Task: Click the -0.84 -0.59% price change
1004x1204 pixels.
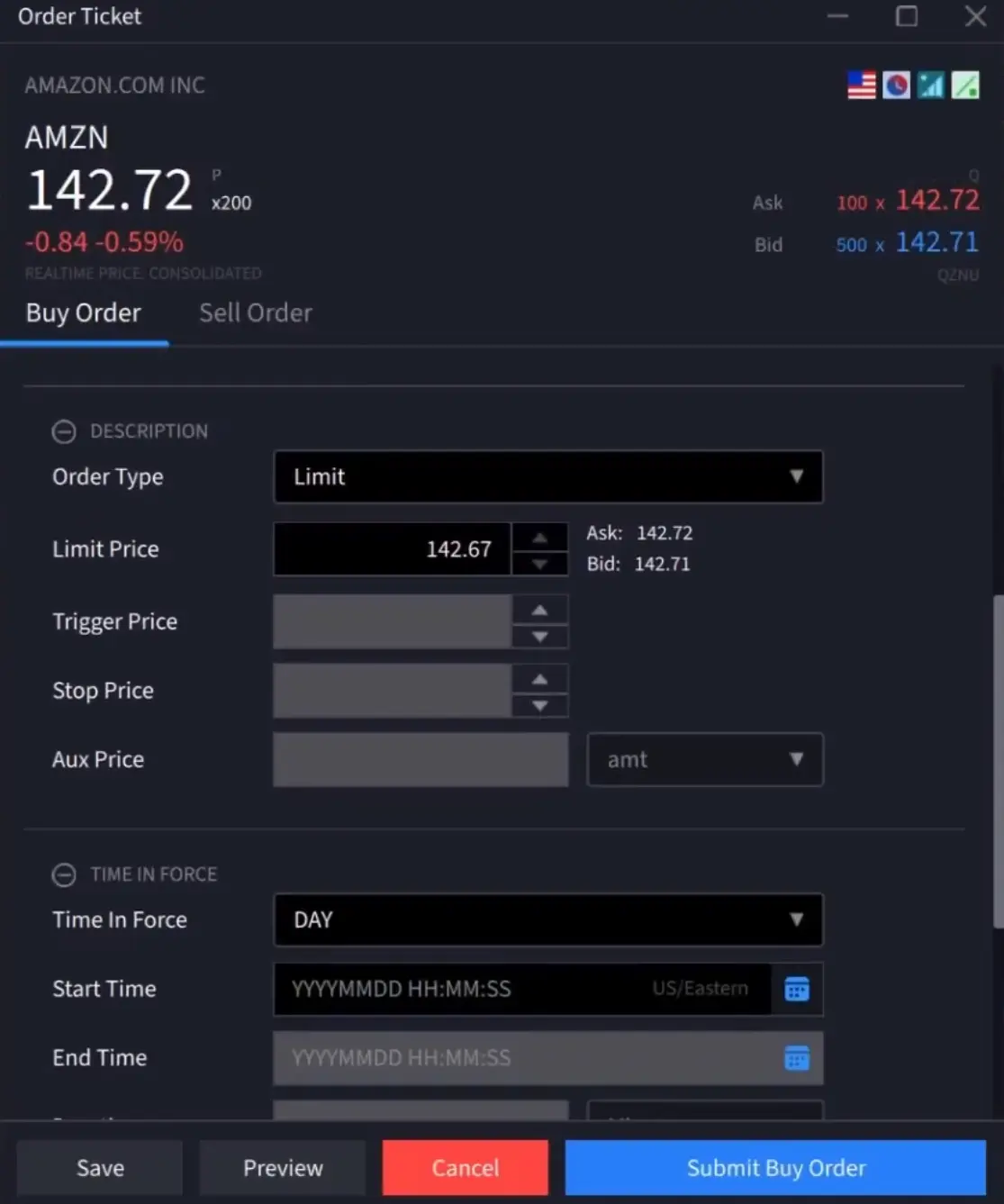Action: (x=104, y=242)
